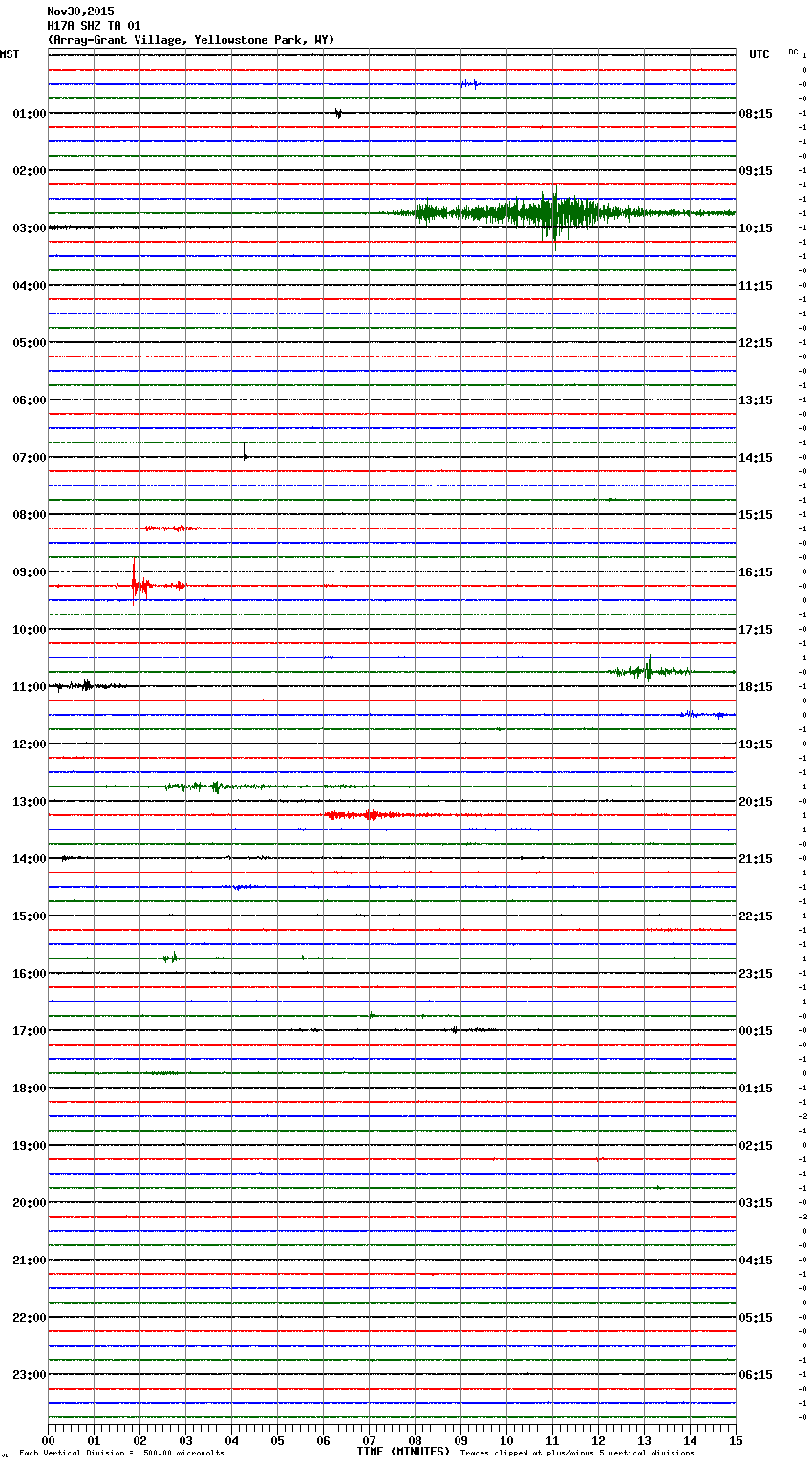812x1466 pixels.
Task: Click the black spike on the 07:00 trace
Action: pyautogui.click(x=245, y=453)
